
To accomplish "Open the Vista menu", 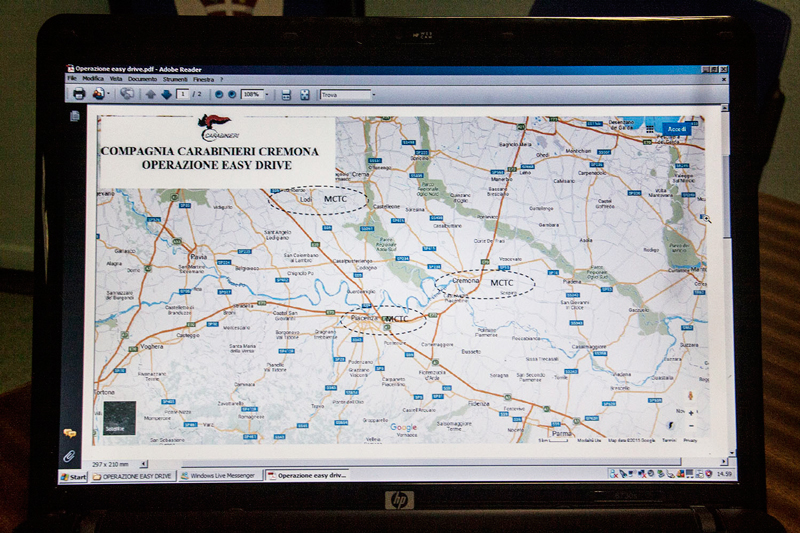I will (x=116, y=79).
